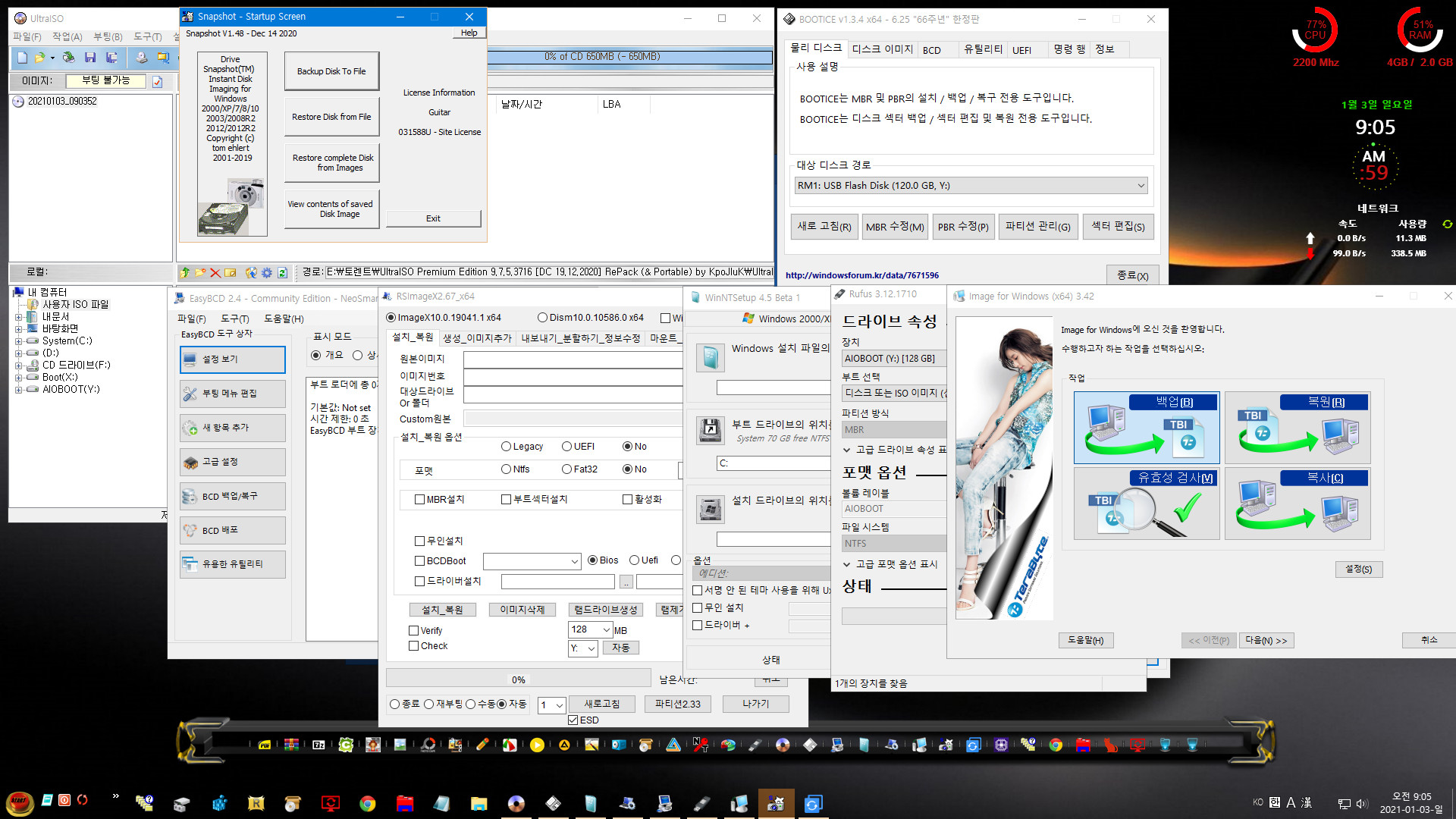Image resolution: width=1456 pixels, height=819 pixels.
Task: Click the Windows install file icon in WinNTSetup
Action: tap(710, 357)
